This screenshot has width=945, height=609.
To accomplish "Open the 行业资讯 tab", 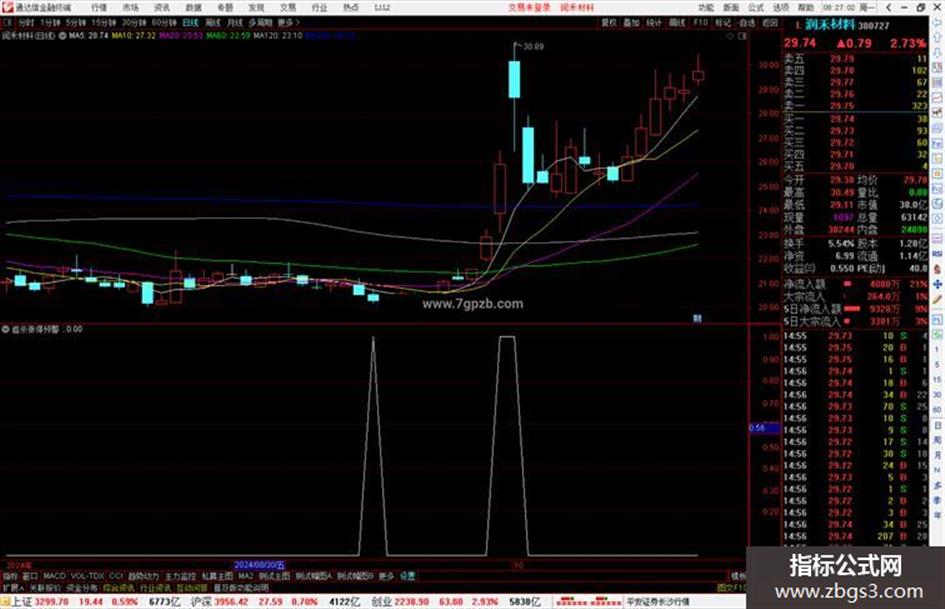I will coord(155,588).
